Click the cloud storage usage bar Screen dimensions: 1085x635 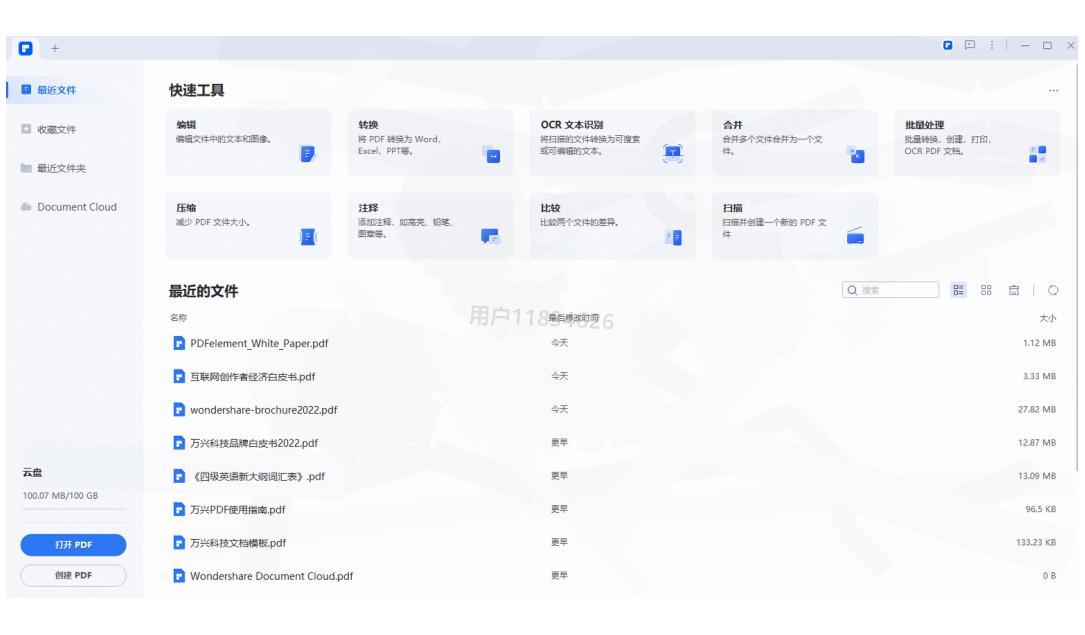tap(73, 509)
